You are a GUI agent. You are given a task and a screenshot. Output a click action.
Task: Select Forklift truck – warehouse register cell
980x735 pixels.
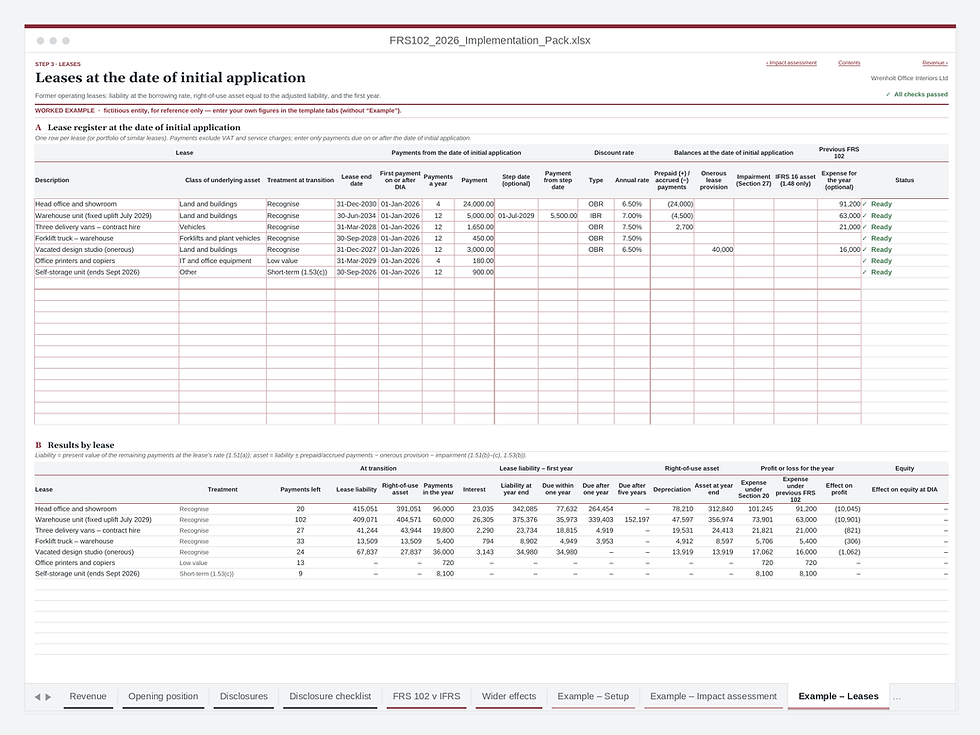[106, 238]
